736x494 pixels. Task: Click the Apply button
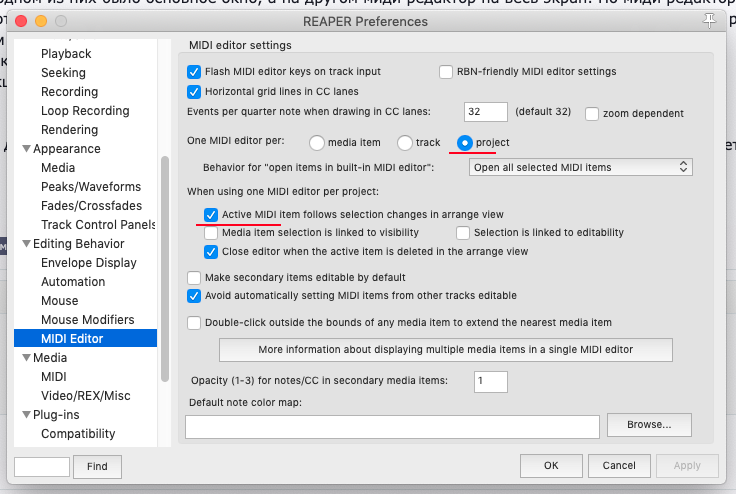click(x=687, y=466)
